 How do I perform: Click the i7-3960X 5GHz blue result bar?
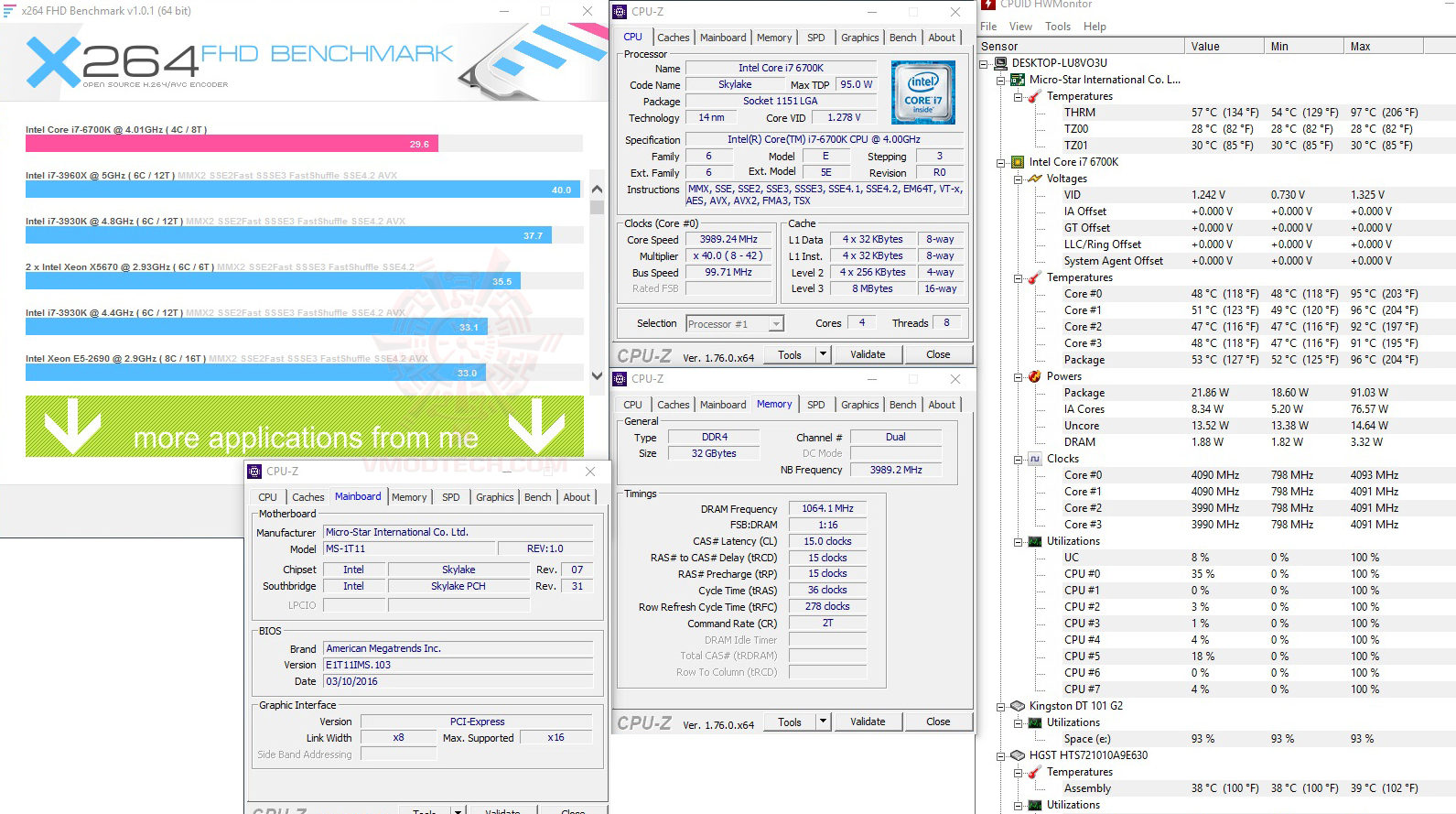pos(302,190)
